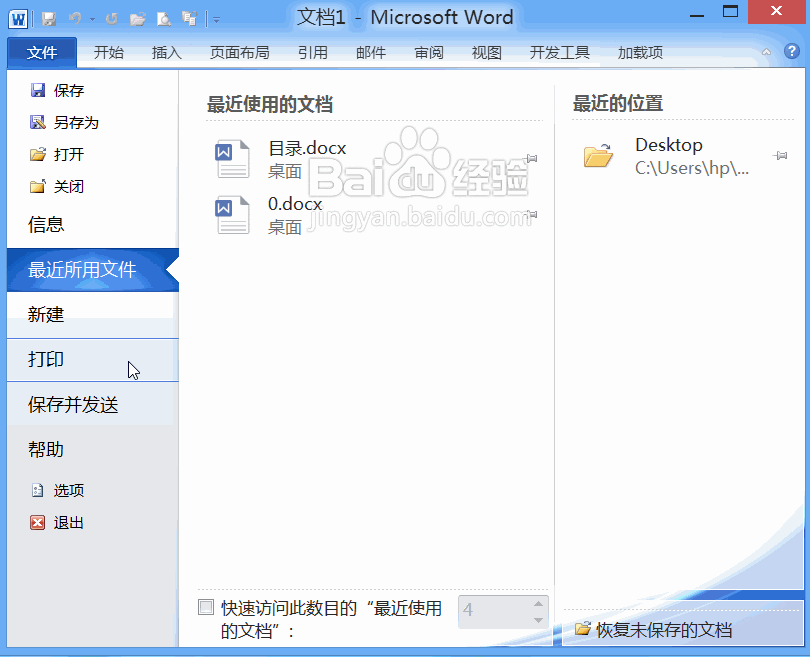Pin 目录.docx to the recent list
The height and width of the screenshot is (657, 810).
(x=531, y=159)
